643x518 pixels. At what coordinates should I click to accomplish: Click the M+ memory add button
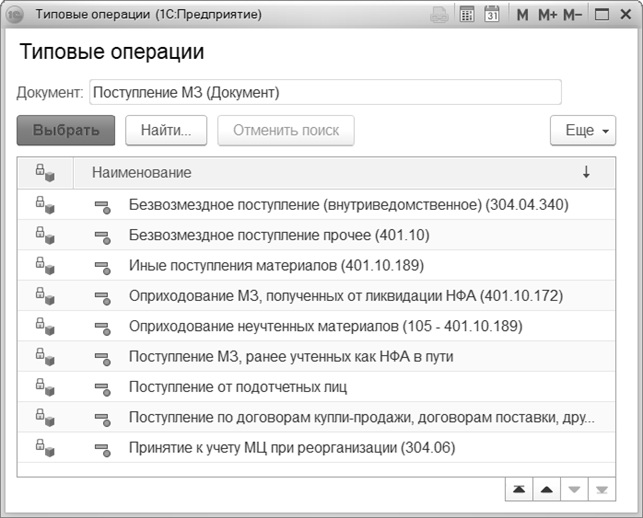point(547,15)
